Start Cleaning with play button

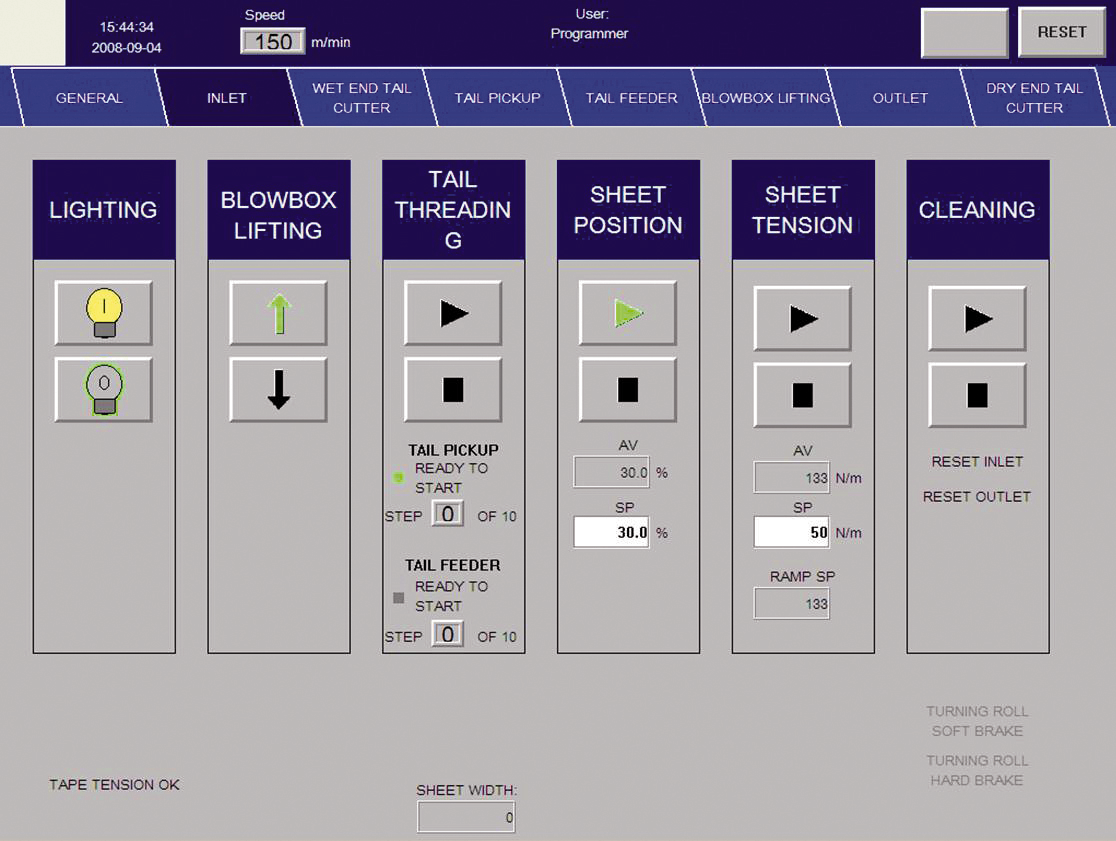tap(977, 319)
